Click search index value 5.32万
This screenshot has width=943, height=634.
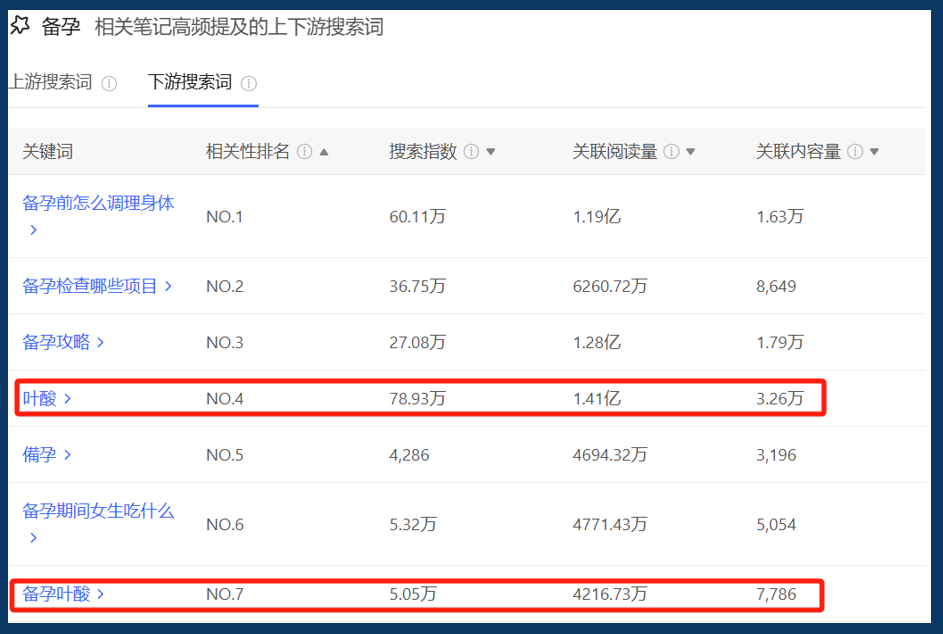pyautogui.click(x=413, y=525)
